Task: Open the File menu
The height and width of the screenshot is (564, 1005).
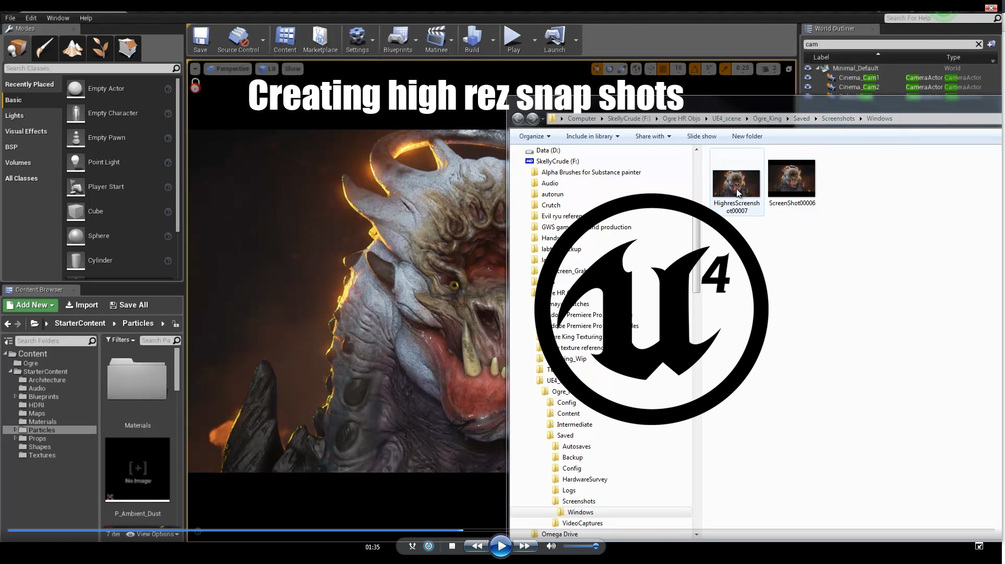Action: tap(10, 18)
